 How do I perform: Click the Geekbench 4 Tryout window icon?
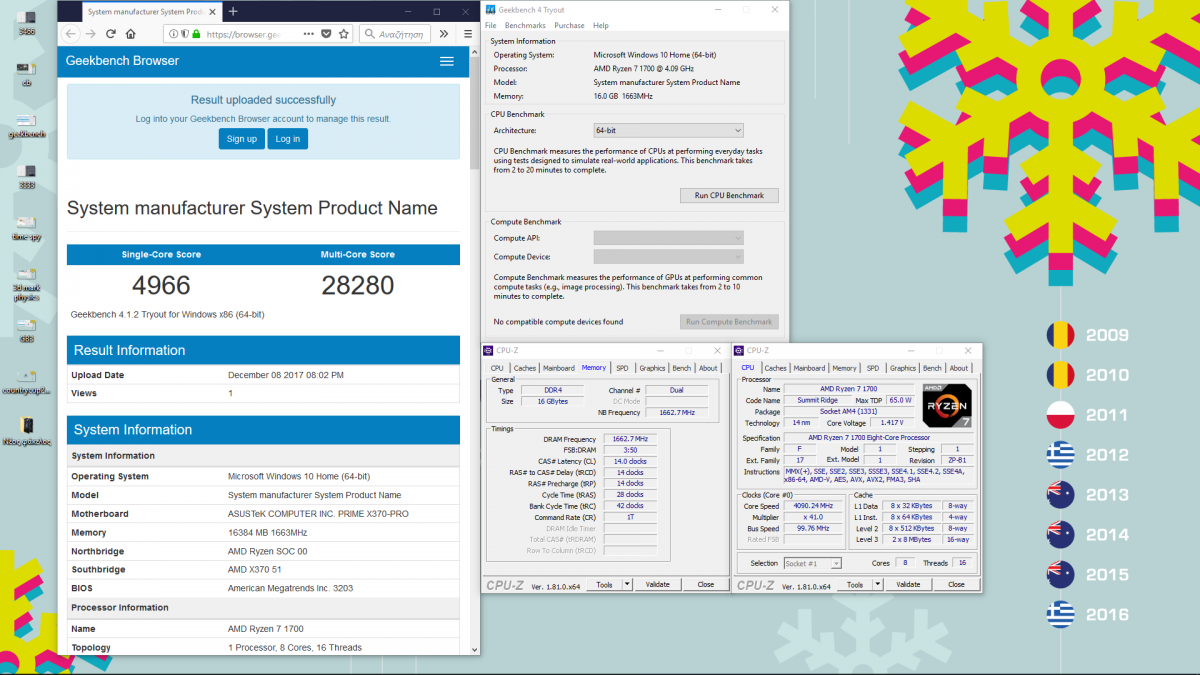tap(491, 10)
